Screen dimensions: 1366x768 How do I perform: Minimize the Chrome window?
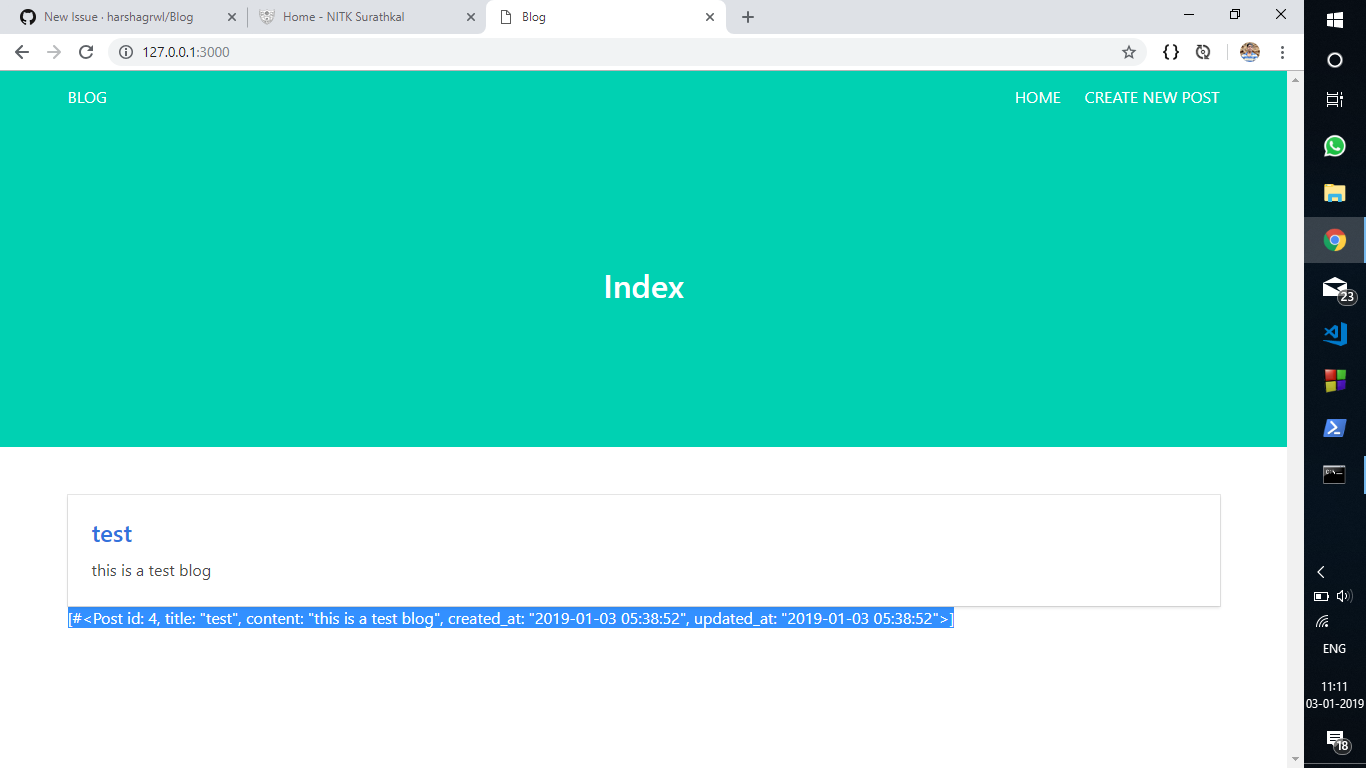[1189, 14]
